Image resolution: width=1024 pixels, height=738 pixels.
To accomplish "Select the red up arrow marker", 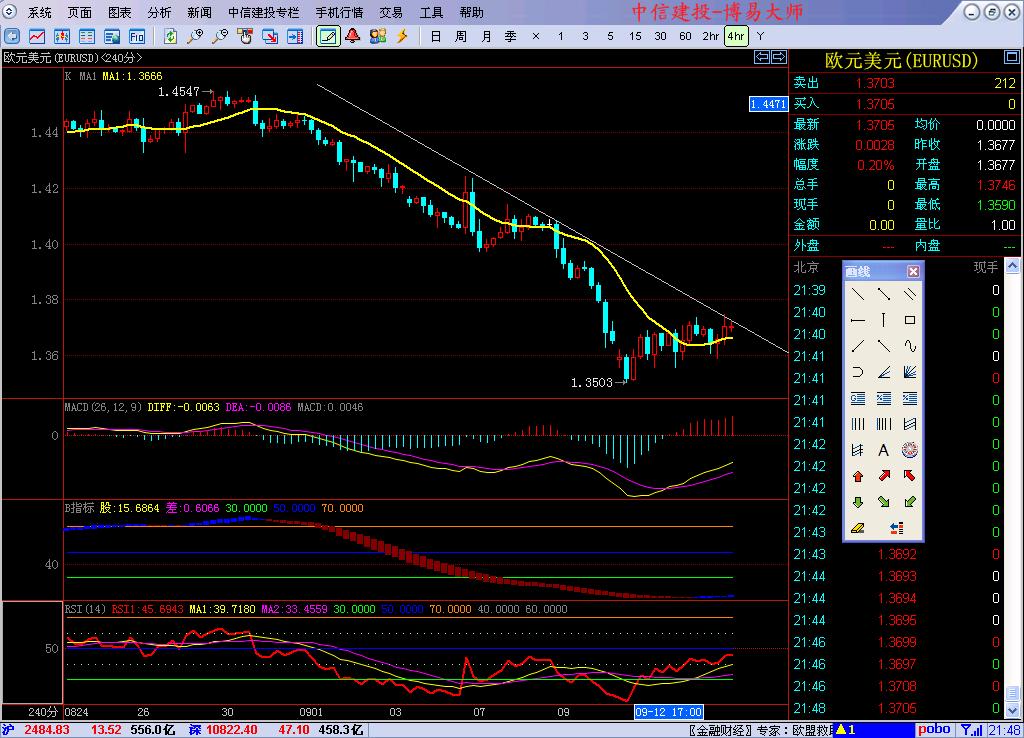I will coord(858,476).
